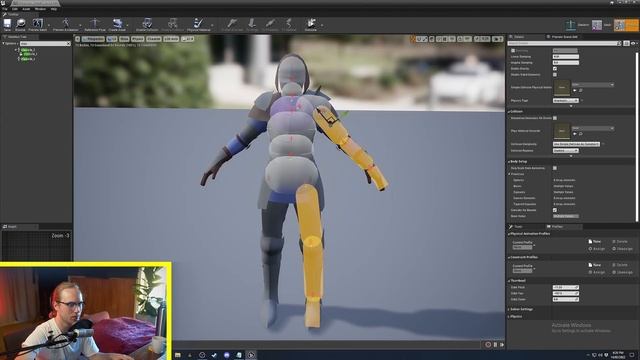Click the LOD Auto viewport button
The image size is (640, 360).
[171, 39]
